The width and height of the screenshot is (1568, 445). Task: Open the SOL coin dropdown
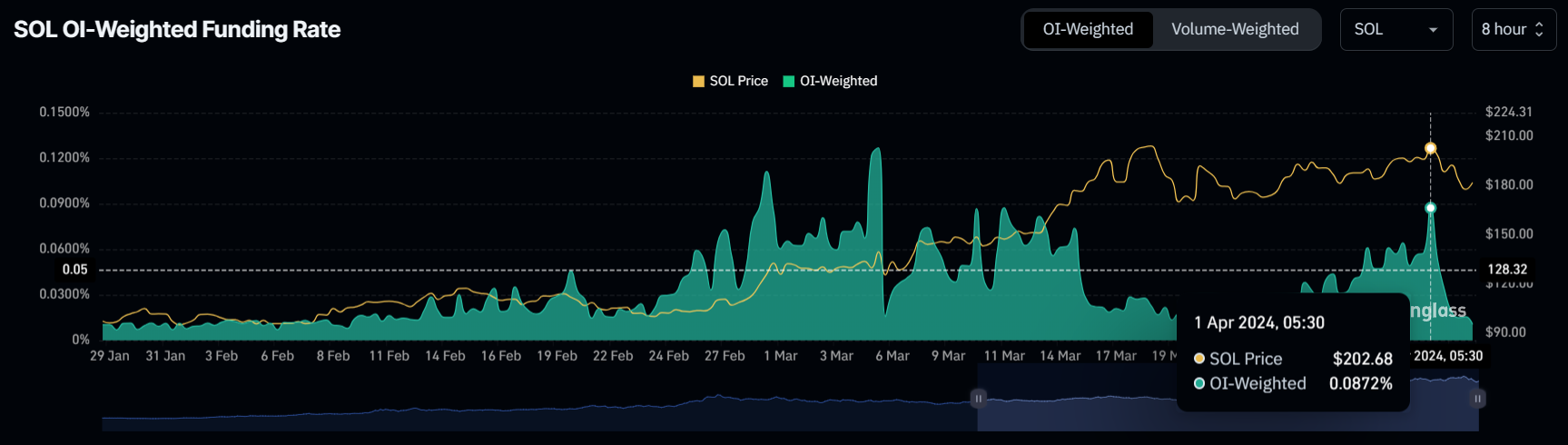1395,29
